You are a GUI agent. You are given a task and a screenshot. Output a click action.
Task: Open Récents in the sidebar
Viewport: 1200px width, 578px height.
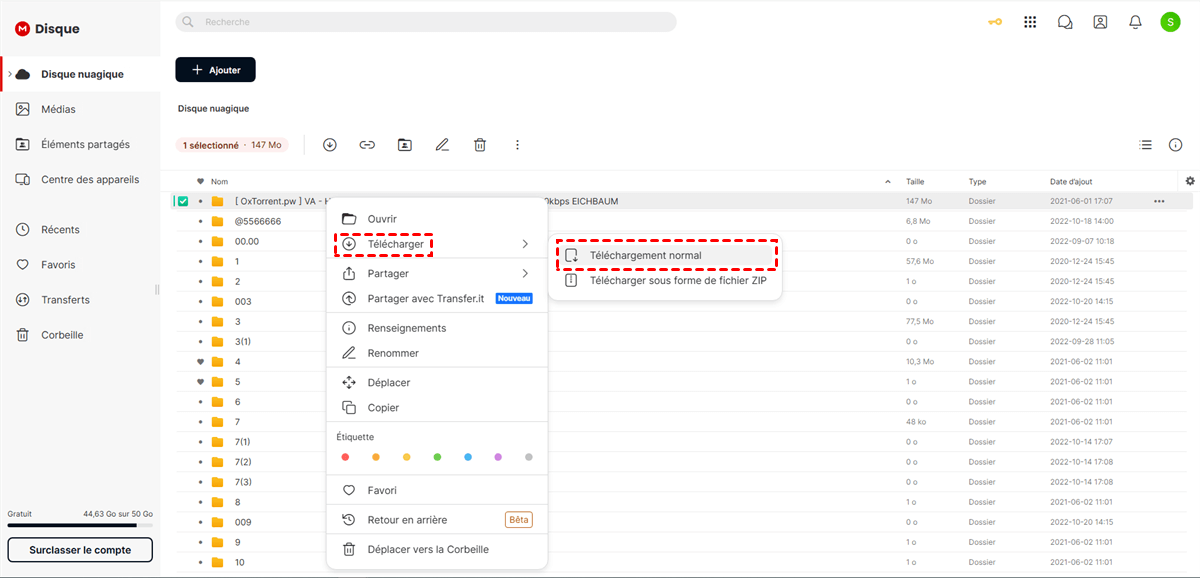click(80, 229)
